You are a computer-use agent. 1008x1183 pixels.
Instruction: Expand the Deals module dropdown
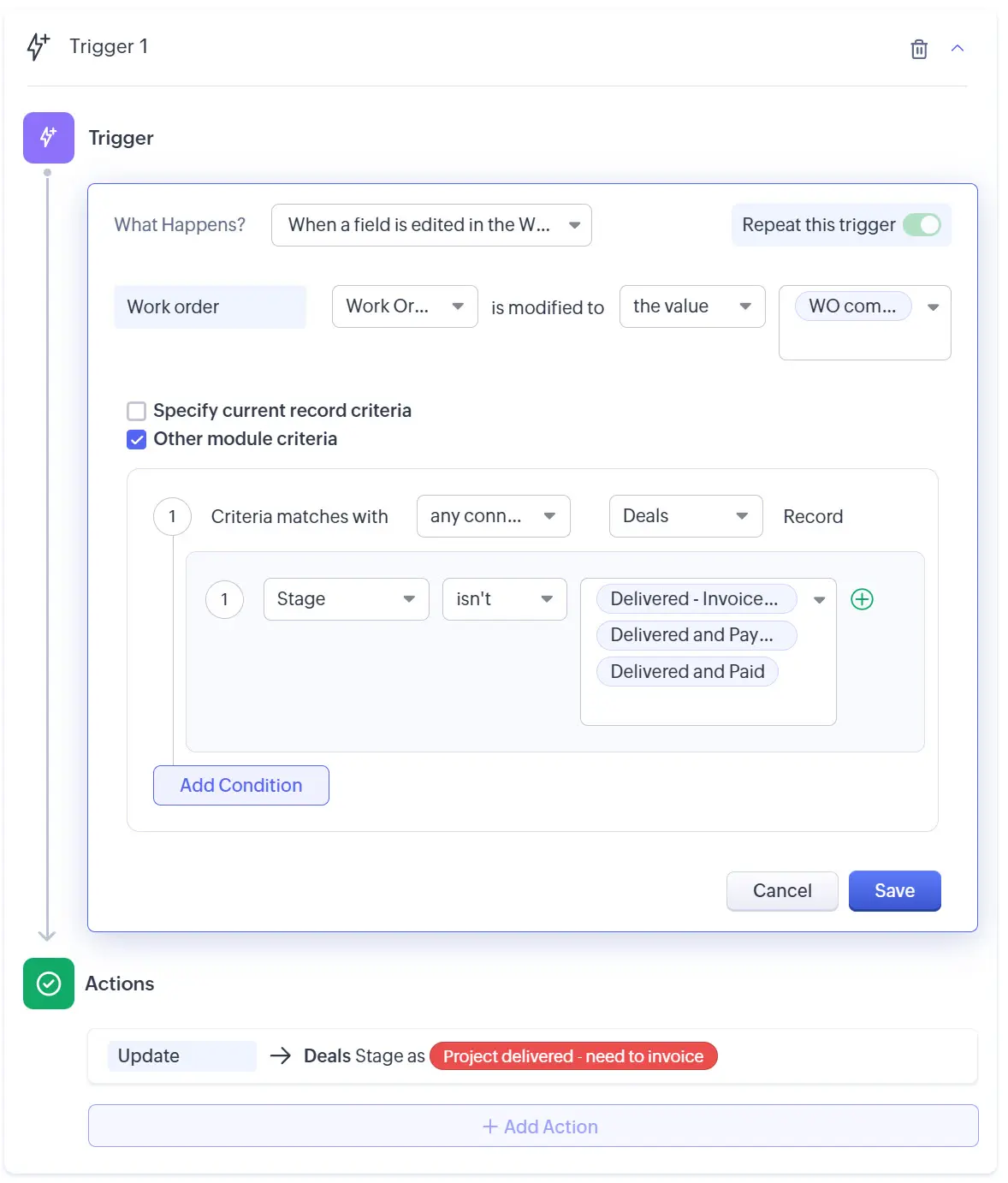click(x=685, y=516)
